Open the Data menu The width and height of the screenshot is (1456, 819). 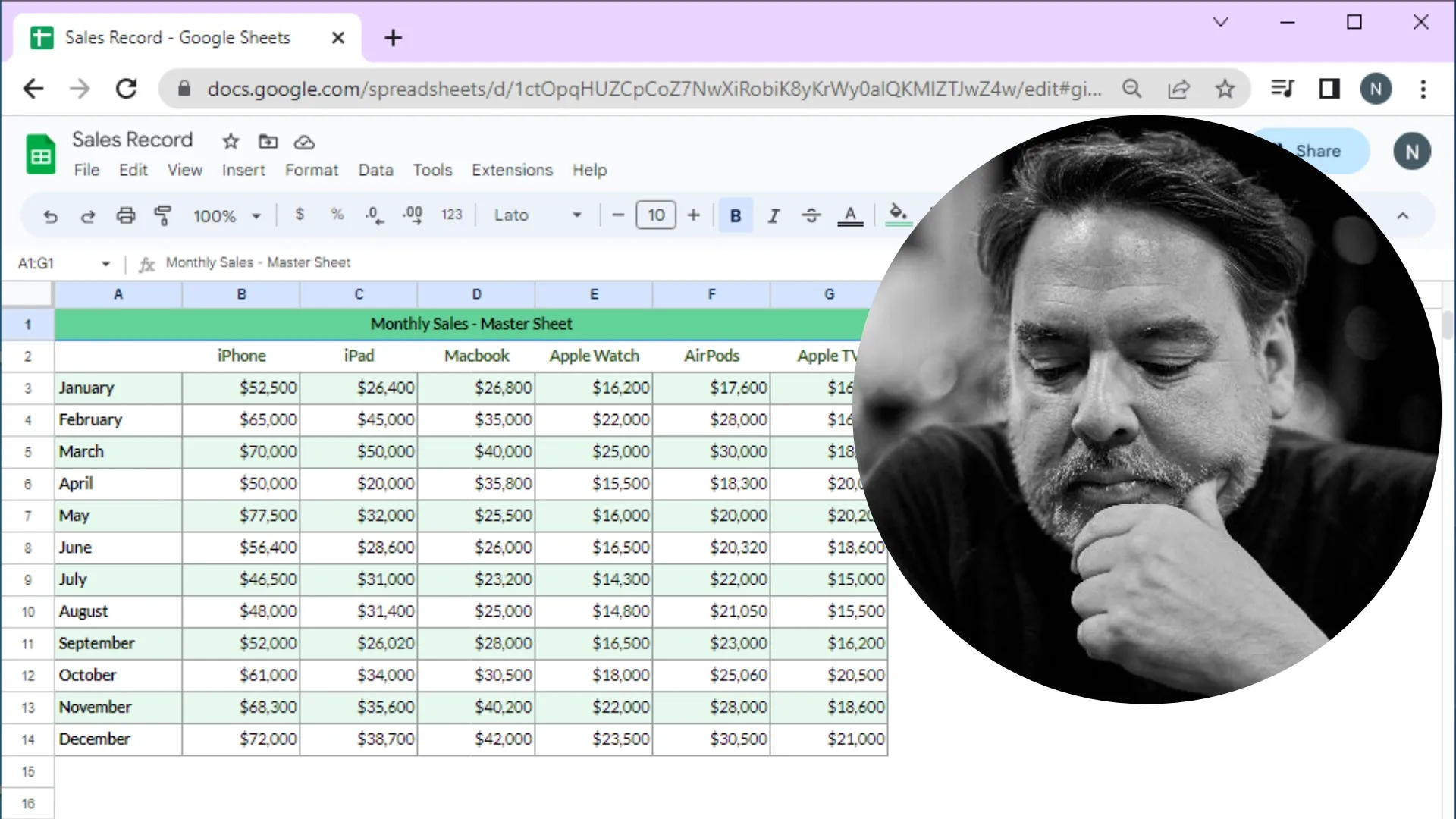click(375, 170)
